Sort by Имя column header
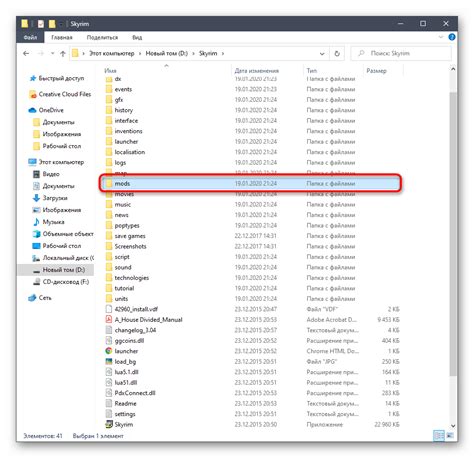 [110, 71]
